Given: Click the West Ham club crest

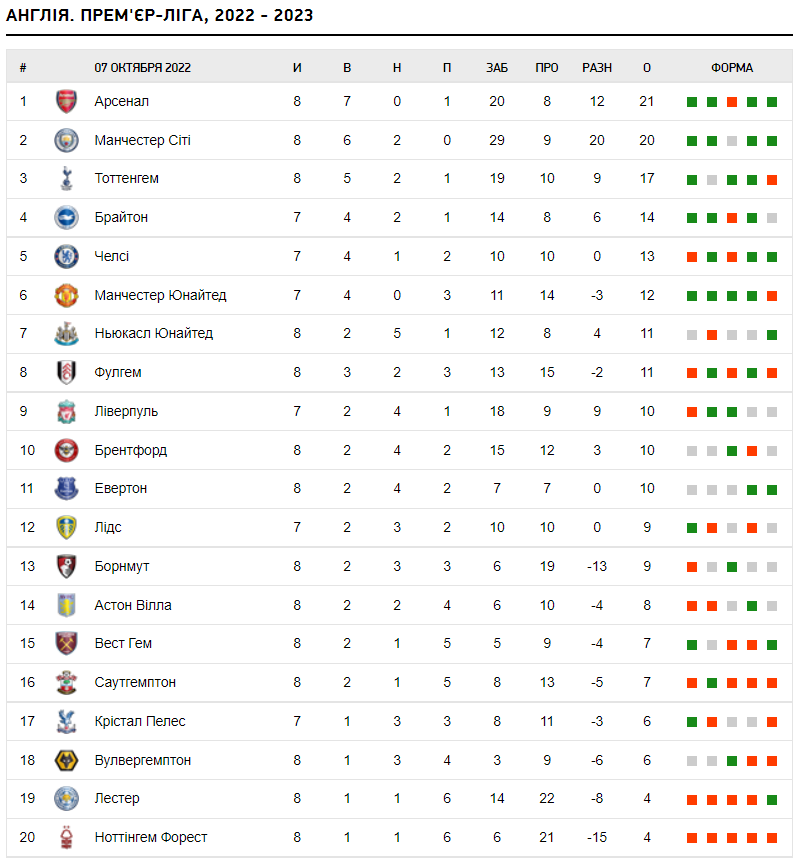Looking at the screenshot, I should pos(66,644).
